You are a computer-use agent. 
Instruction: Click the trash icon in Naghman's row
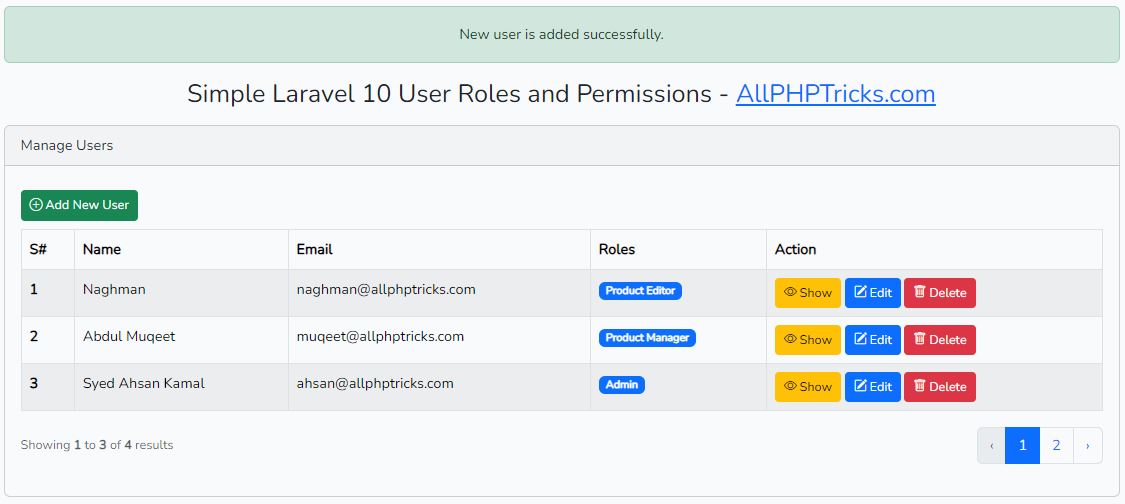(919, 292)
